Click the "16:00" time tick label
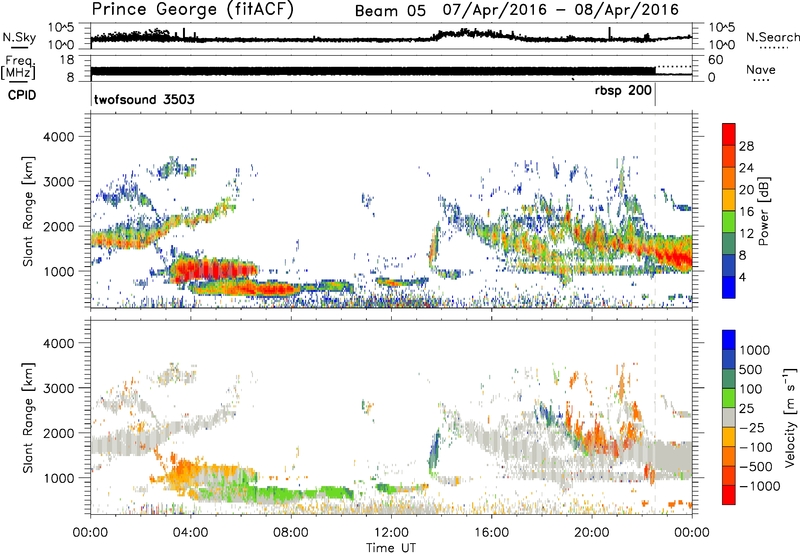The image size is (800, 554). click(x=491, y=533)
